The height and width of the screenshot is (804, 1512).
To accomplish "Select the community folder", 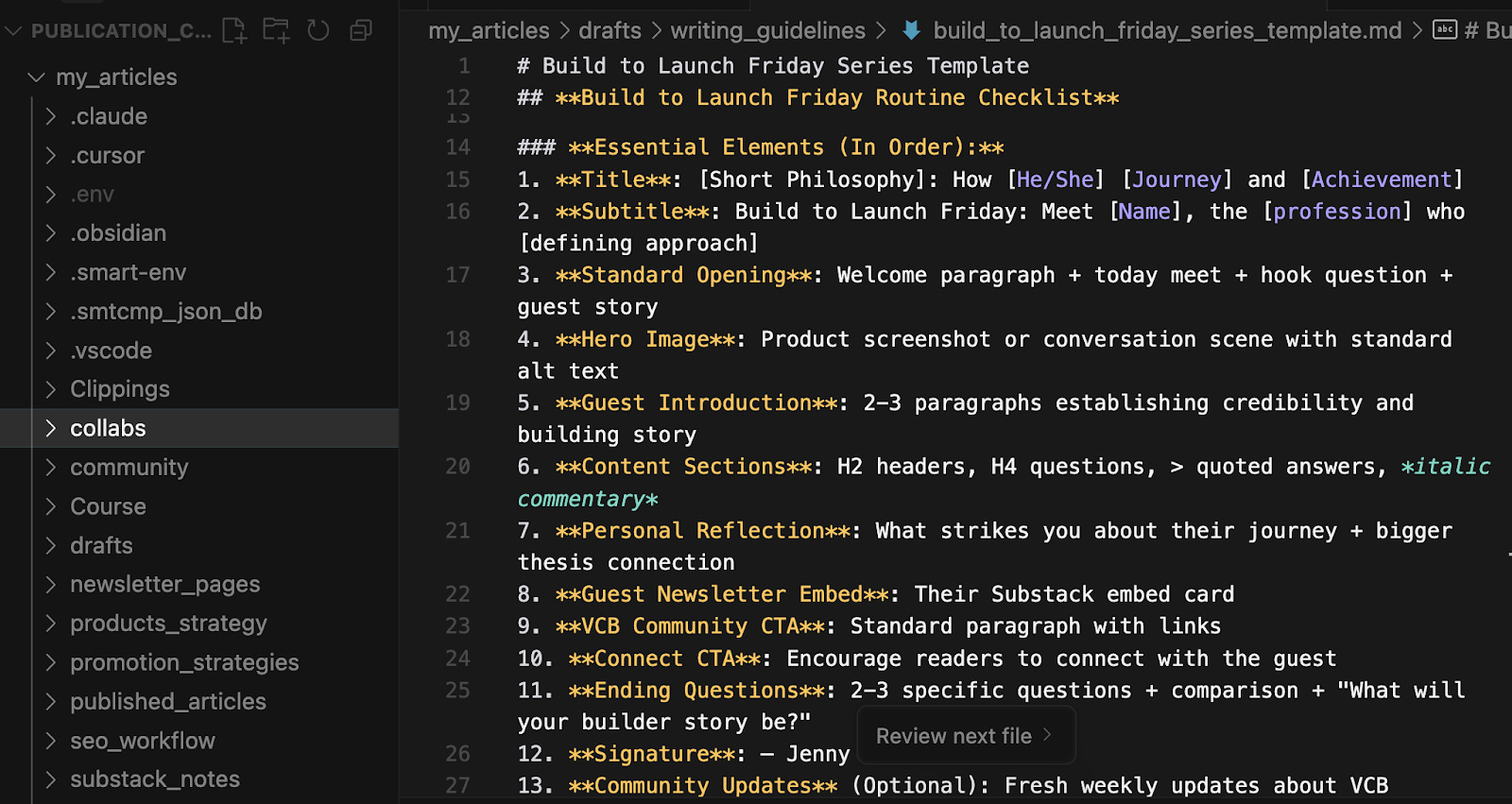I will (x=129, y=467).
